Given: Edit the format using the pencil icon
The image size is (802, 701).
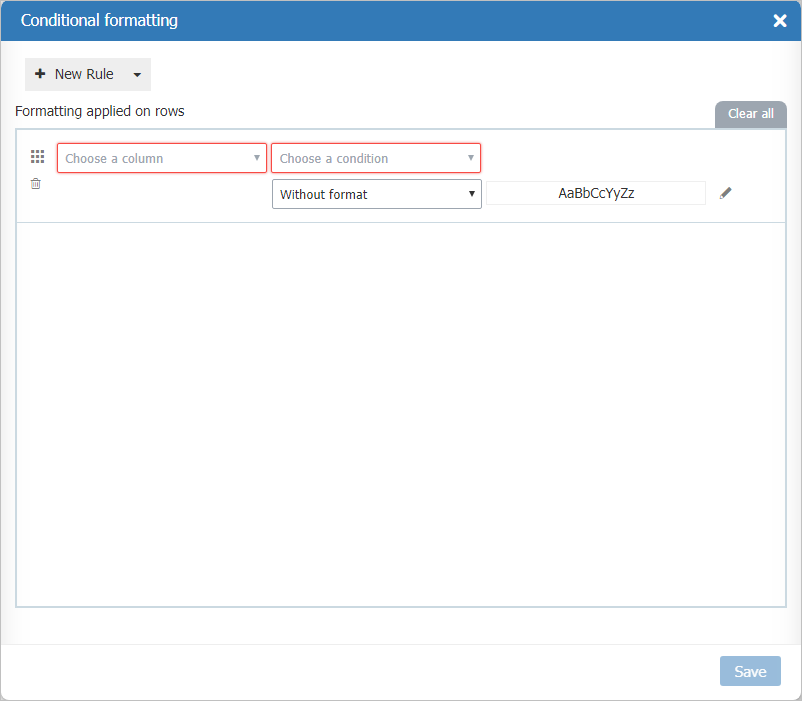Looking at the screenshot, I should 726,193.
